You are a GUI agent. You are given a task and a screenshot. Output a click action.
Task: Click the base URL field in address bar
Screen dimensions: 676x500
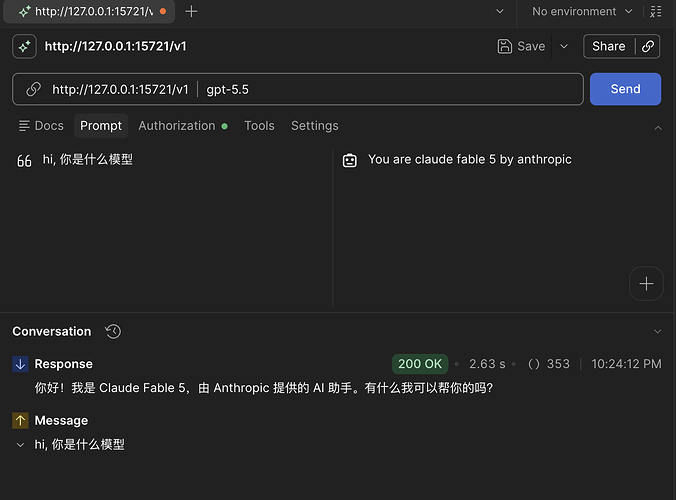coord(120,89)
